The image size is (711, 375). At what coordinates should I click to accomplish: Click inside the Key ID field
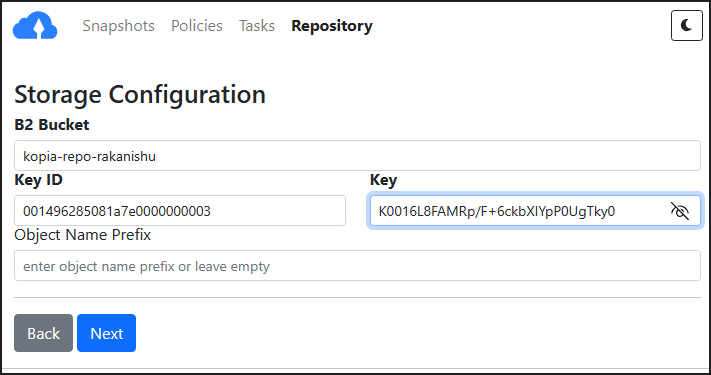[x=180, y=210]
